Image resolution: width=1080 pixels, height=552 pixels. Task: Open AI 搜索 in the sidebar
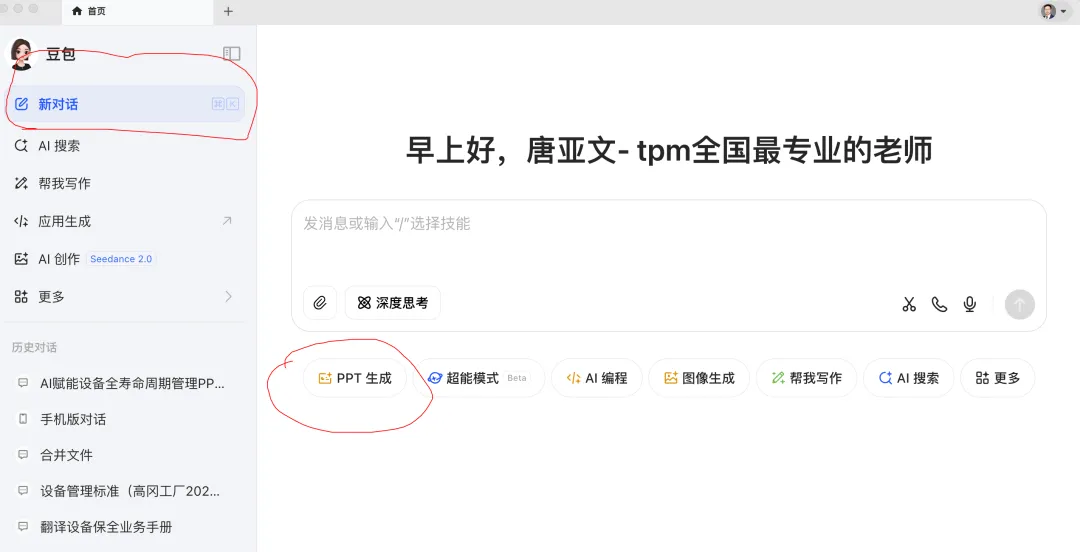click(x=59, y=146)
